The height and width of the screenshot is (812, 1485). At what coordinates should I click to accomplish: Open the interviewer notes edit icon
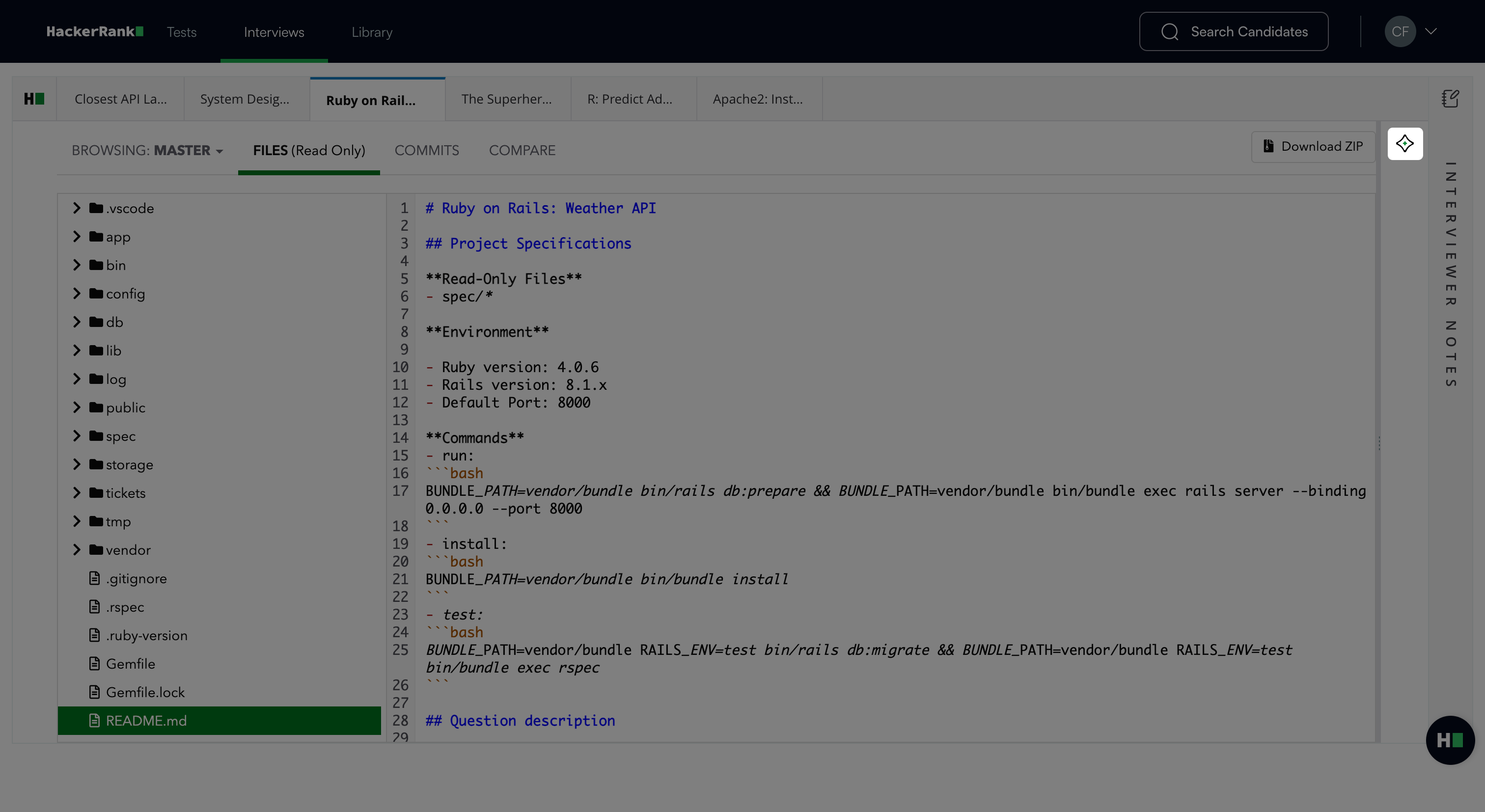pos(1451,99)
